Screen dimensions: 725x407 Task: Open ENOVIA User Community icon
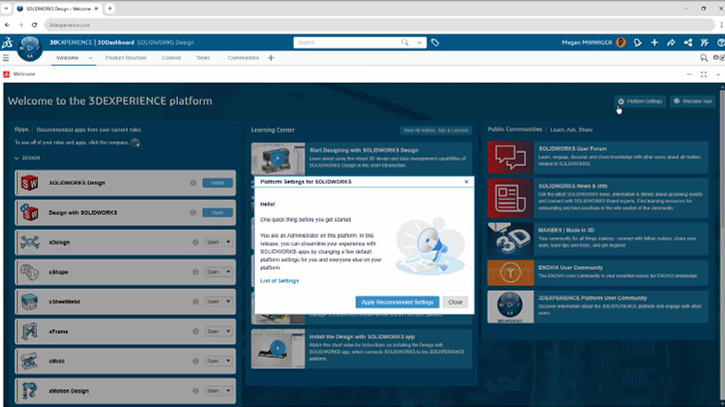click(x=510, y=273)
